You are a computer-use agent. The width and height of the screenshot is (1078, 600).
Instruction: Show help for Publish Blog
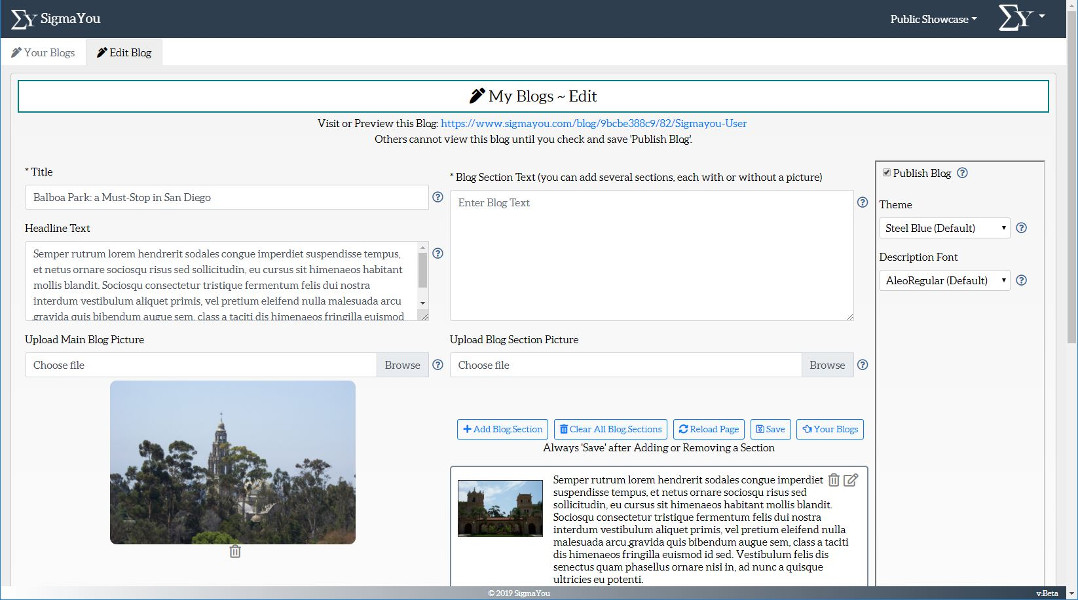[962, 173]
